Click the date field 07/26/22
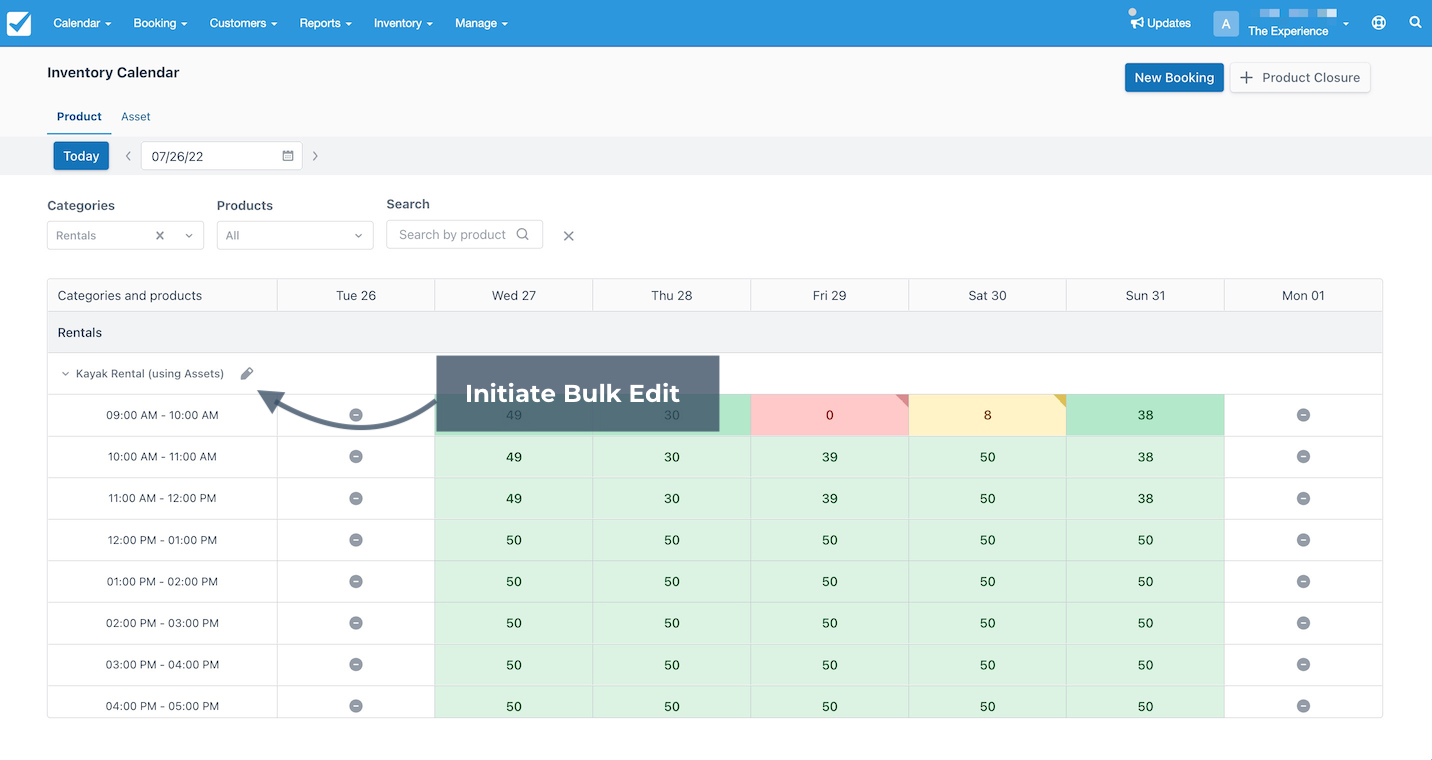This screenshot has height=760, width=1432. pyautogui.click(x=222, y=156)
